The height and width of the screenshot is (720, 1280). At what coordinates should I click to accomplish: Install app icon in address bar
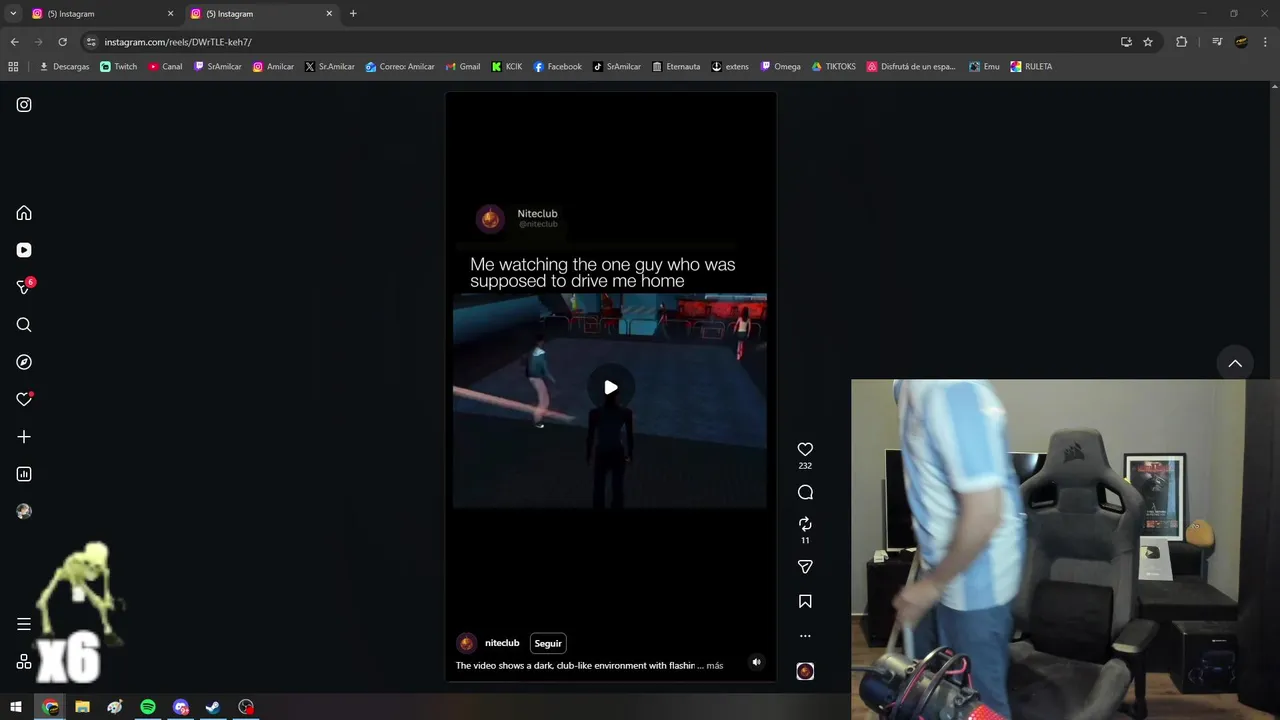[x=1126, y=42]
